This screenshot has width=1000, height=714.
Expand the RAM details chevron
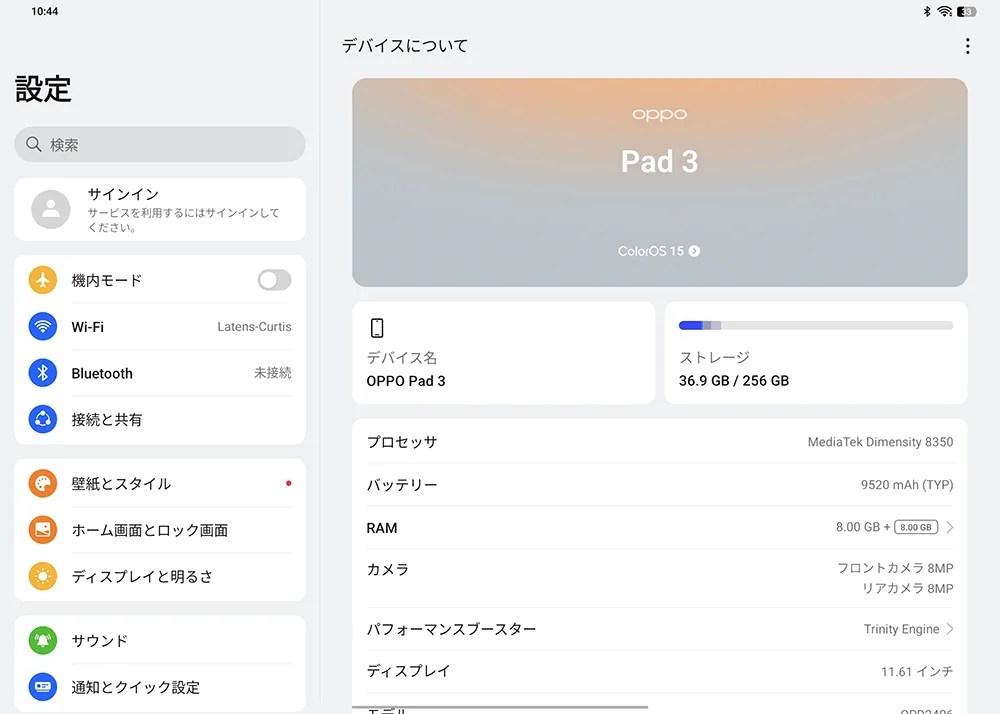(950, 527)
